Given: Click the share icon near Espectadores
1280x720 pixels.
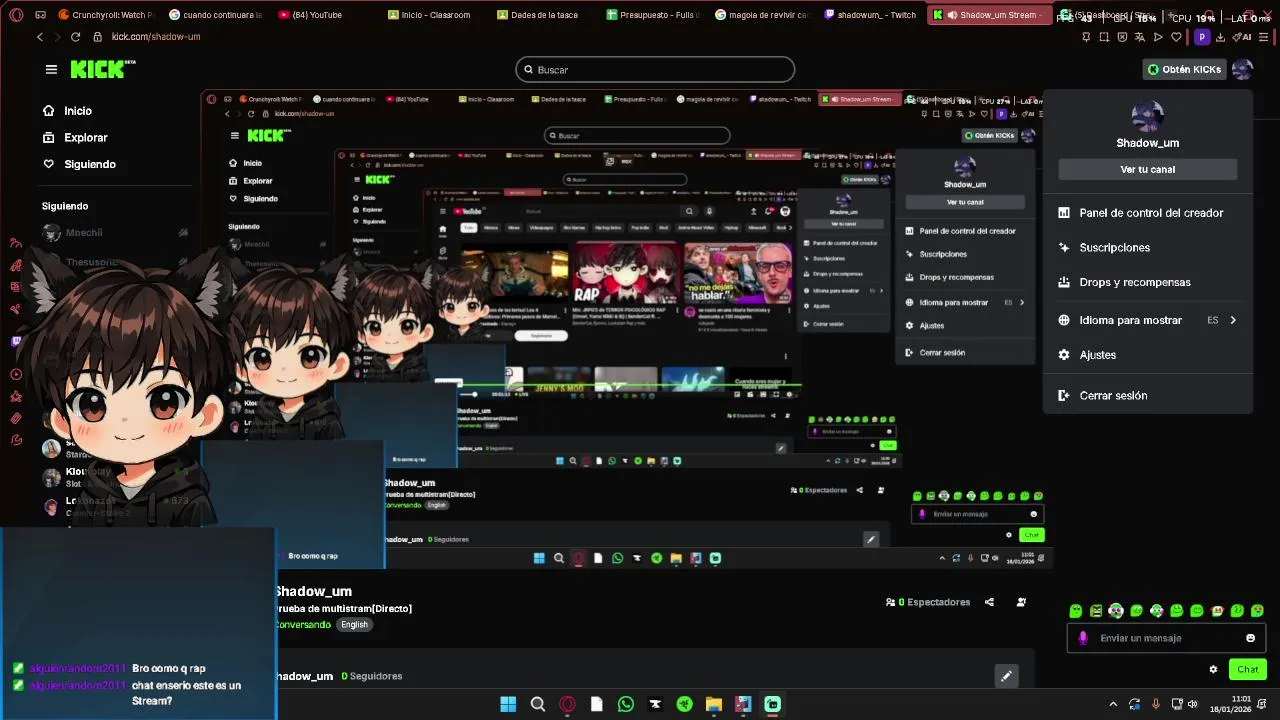Looking at the screenshot, I should (x=989, y=602).
